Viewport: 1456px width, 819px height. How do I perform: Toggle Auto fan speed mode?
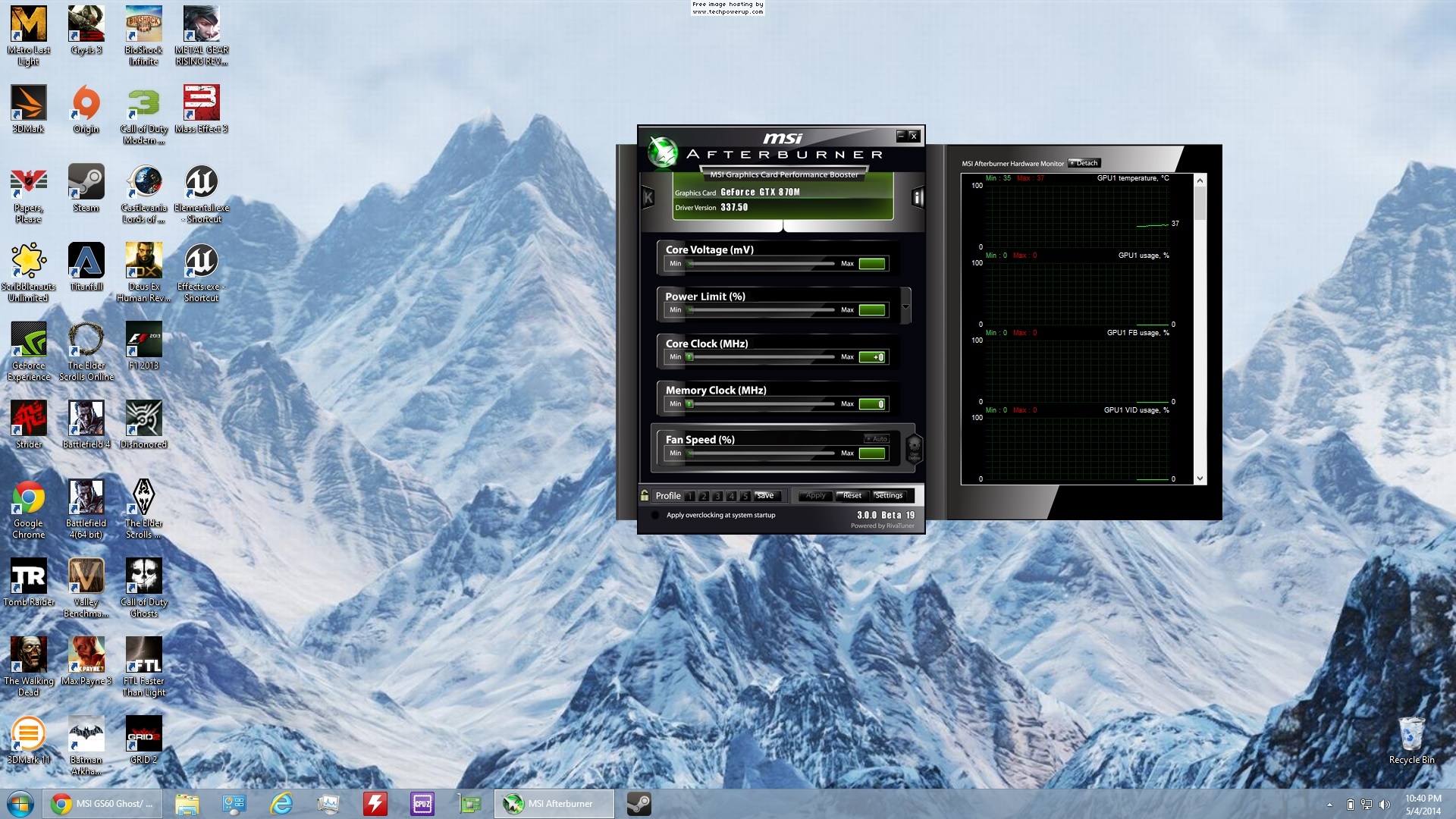pos(877,439)
